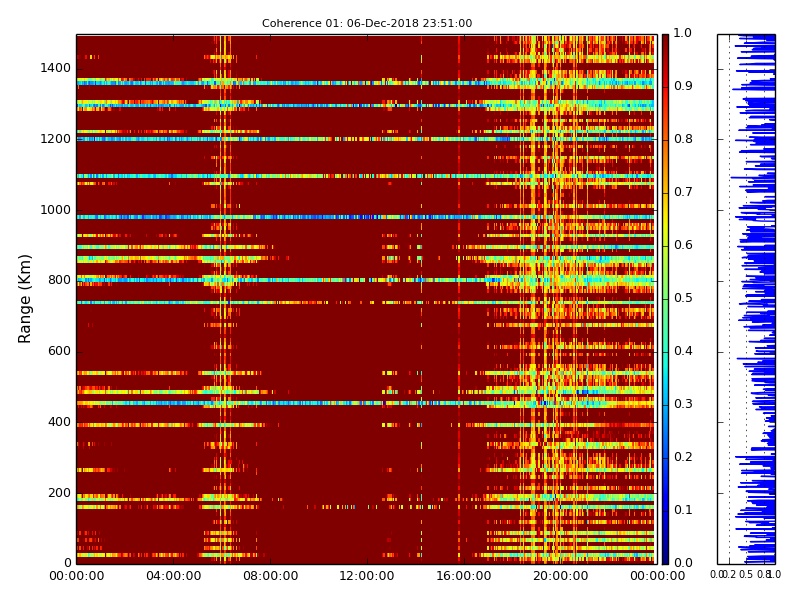The width and height of the screenshot is (800, 600).
Task: Select the 20:00:00 time axis tick
Action: point(560,576)
